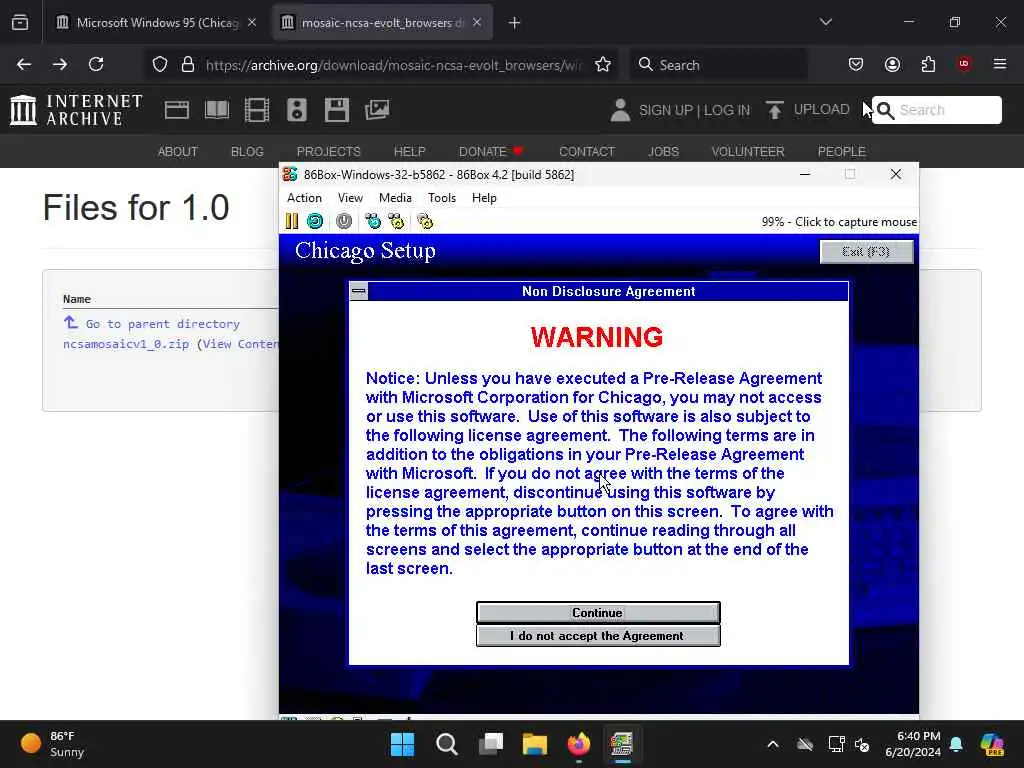The image size is (1024, 768).
Task: Click the tracking protection shield icon
Action: 160,64
